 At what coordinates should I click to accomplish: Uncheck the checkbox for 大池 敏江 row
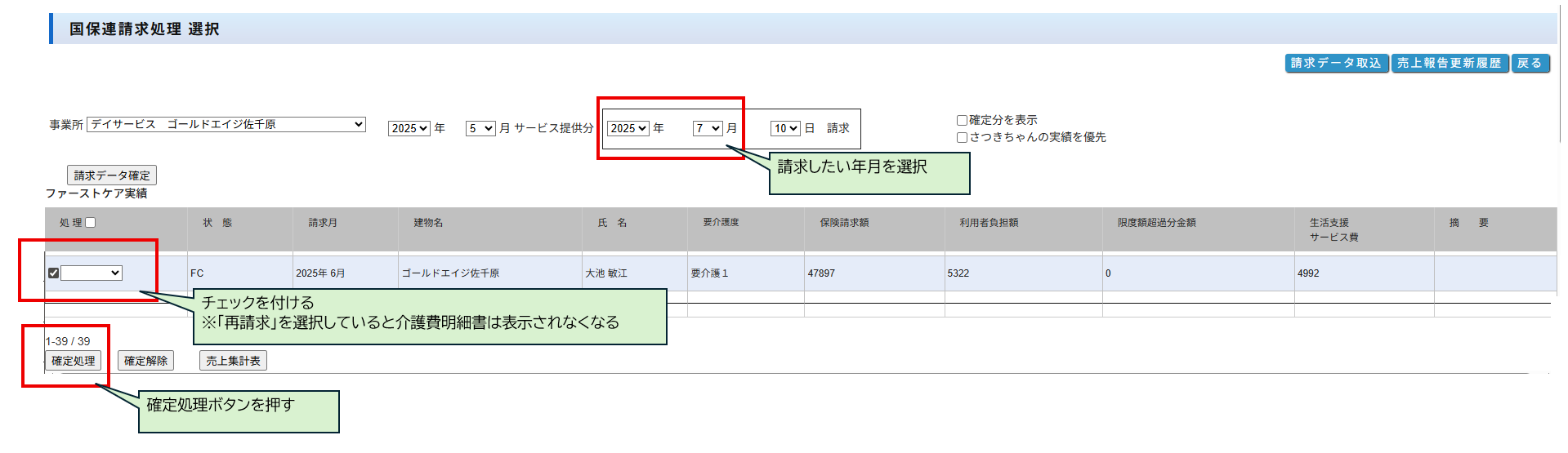click(x=53, y=273)
